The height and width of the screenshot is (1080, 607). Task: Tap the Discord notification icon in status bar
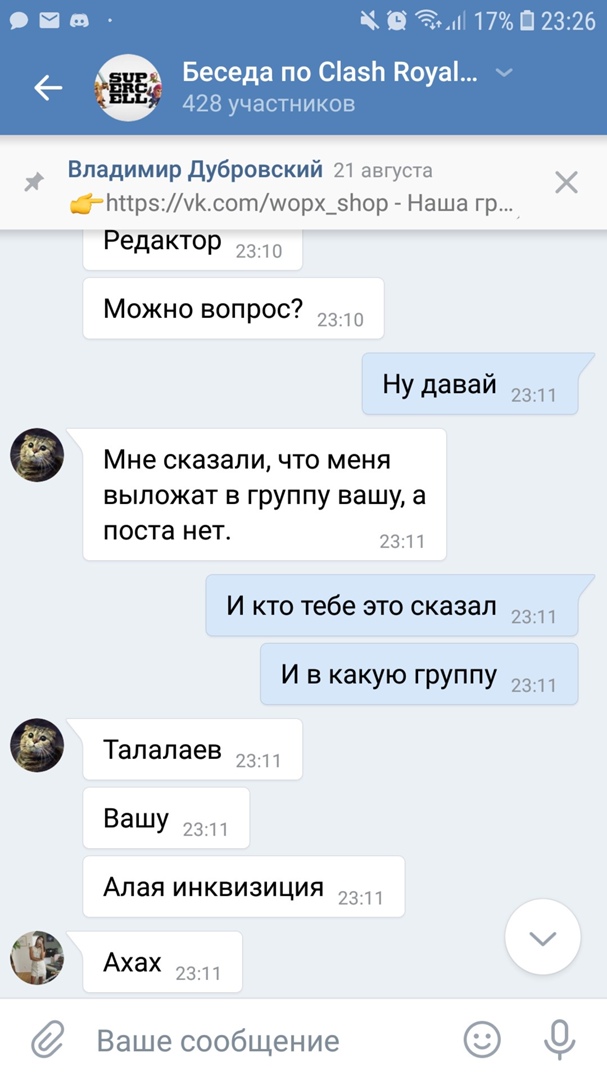click(x=80, y=21)
